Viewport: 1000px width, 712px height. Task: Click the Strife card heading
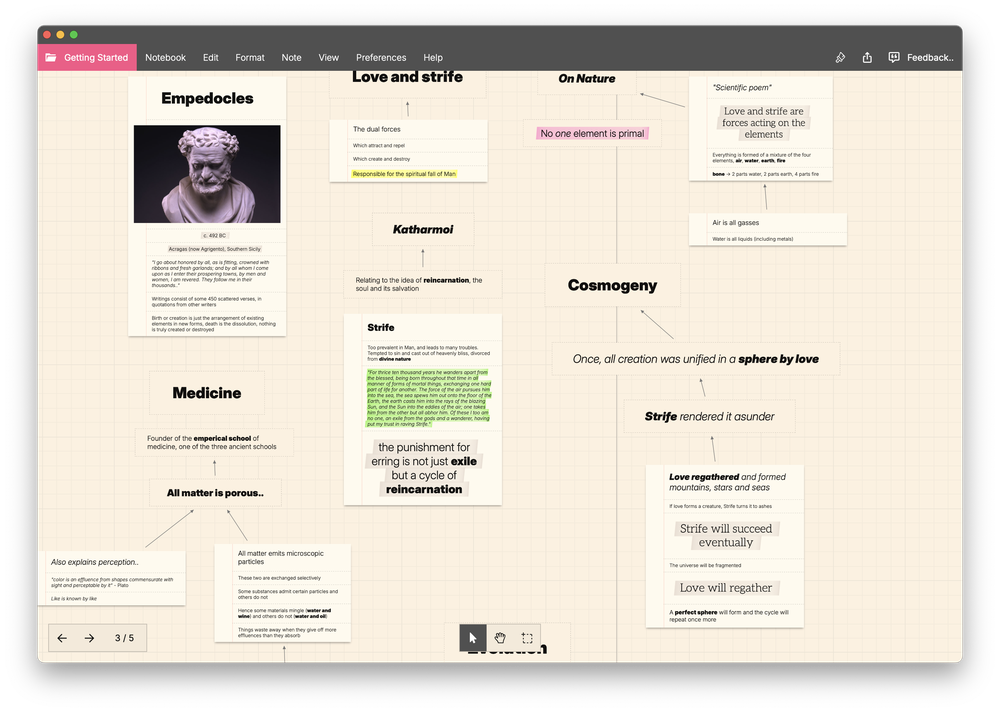click(381, 327)
